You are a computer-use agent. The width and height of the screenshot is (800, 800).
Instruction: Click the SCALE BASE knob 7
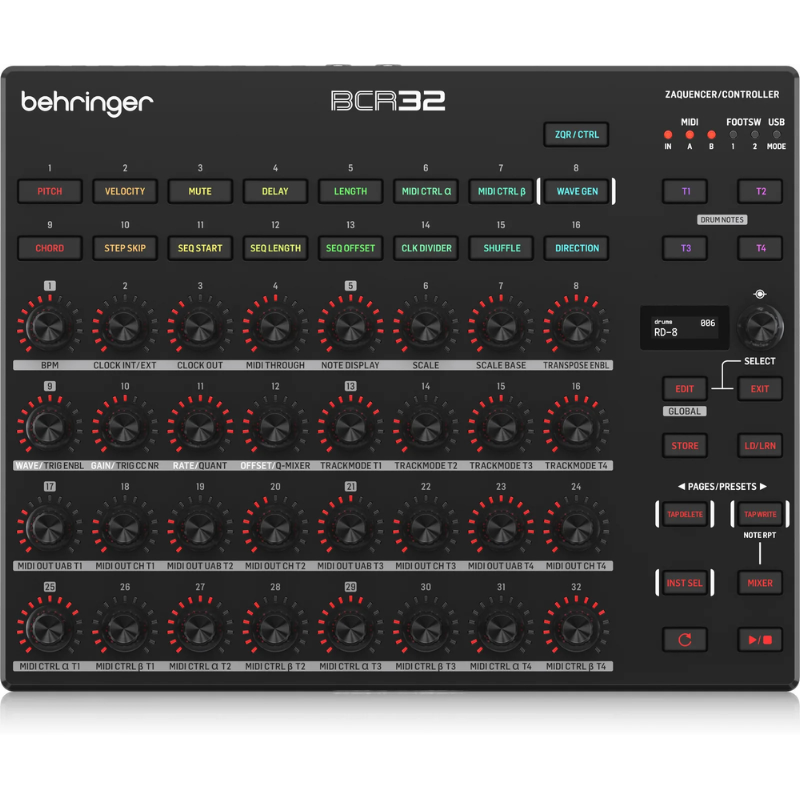500,326
